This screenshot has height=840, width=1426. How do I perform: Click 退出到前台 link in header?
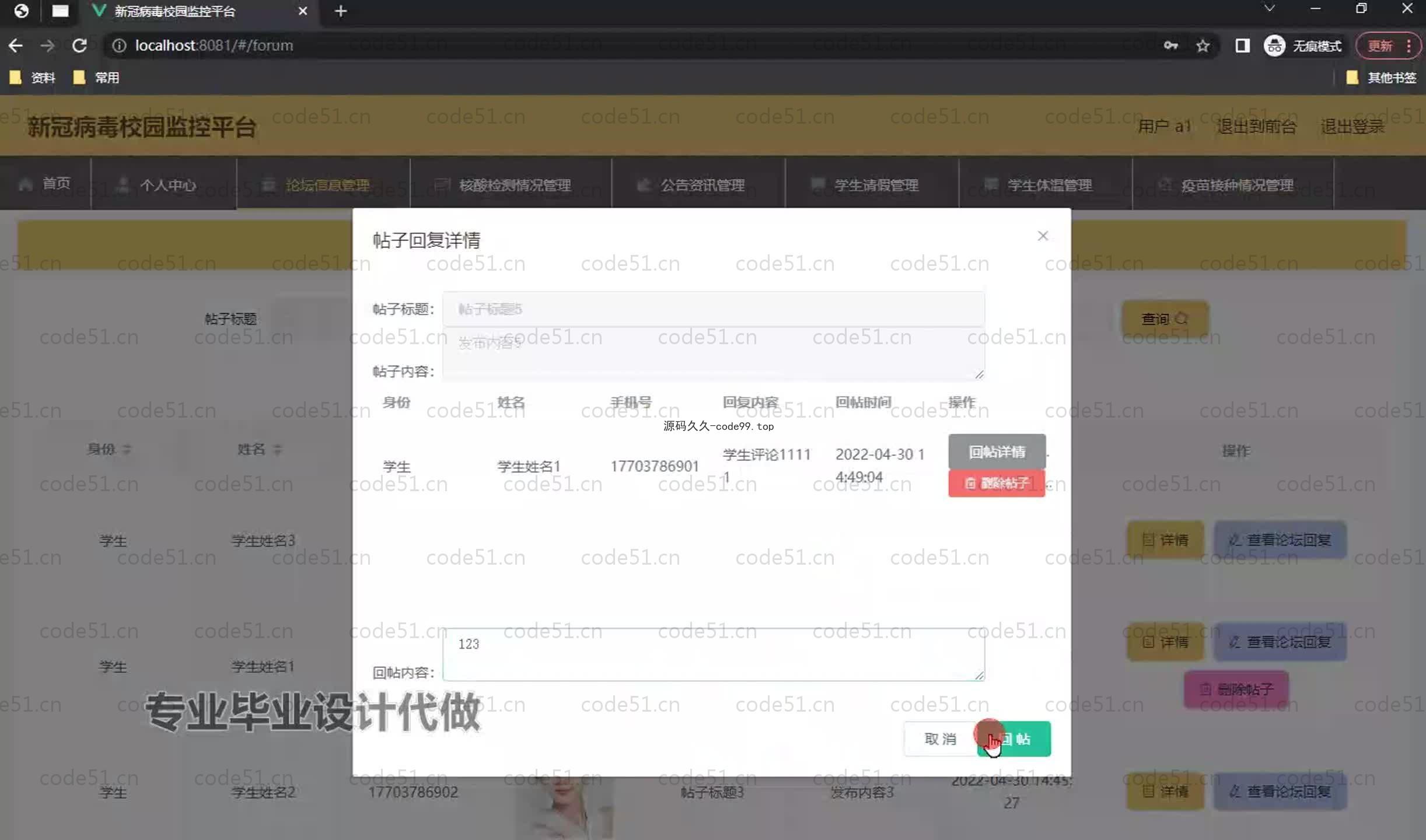1256,126
